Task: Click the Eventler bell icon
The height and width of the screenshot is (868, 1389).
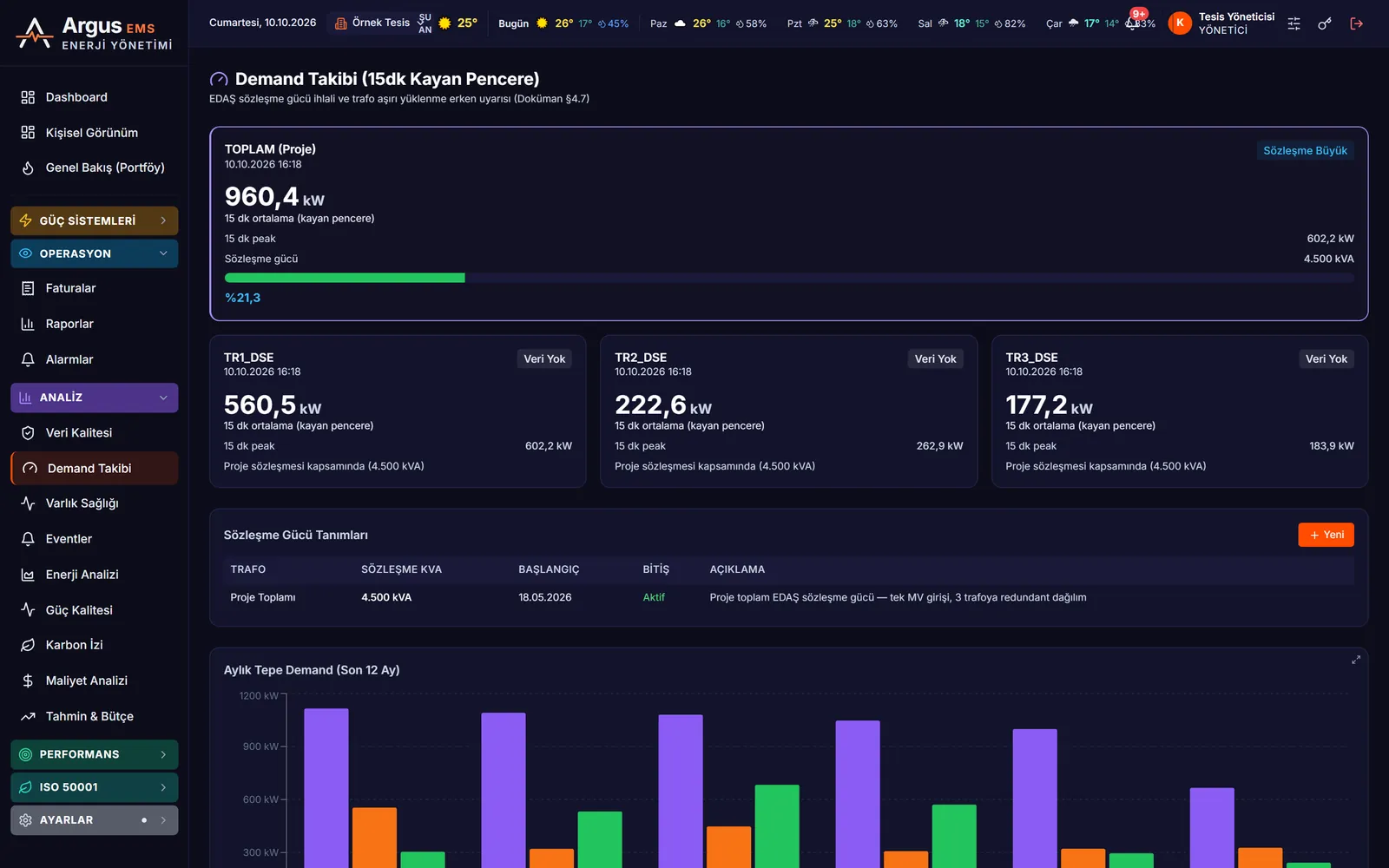Action: 28,539
